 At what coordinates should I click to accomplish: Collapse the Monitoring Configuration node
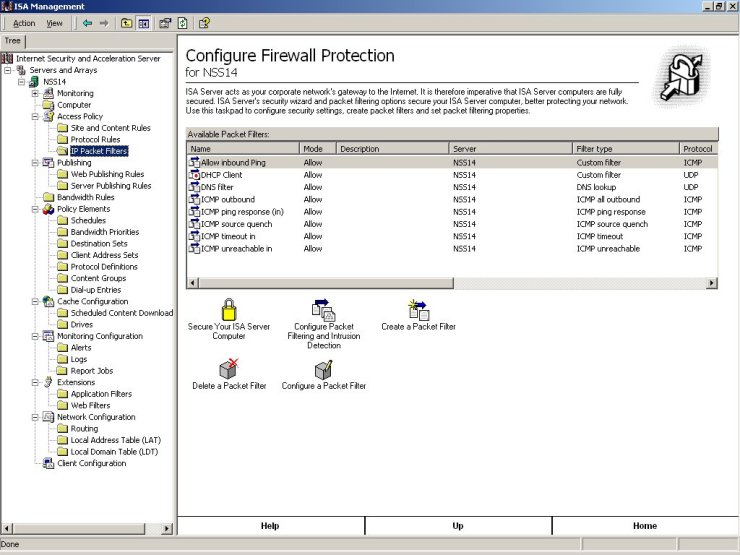tap(35, 336)
